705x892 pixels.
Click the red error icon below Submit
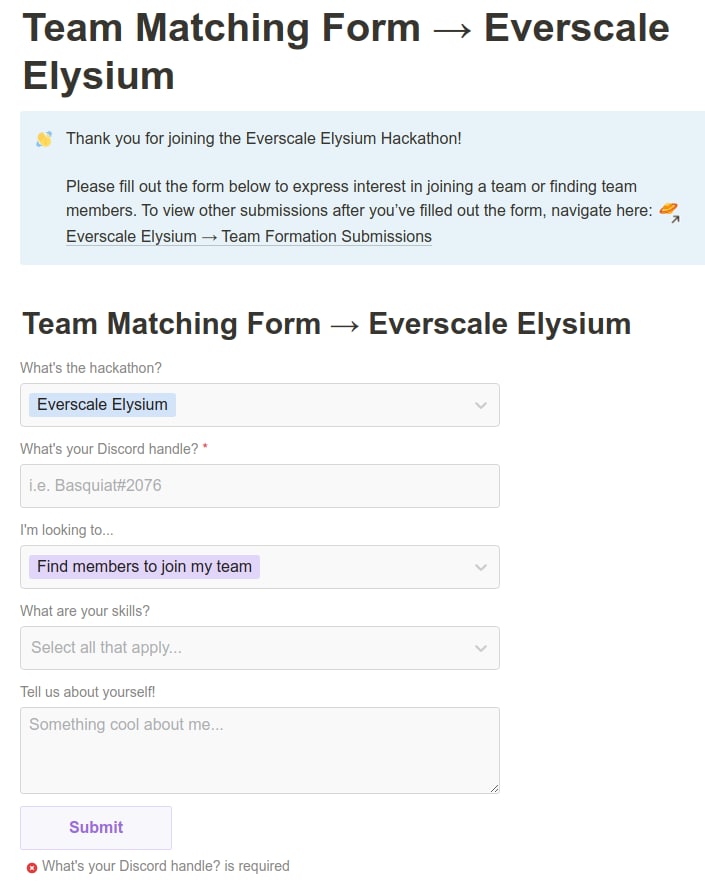(32, 867)
